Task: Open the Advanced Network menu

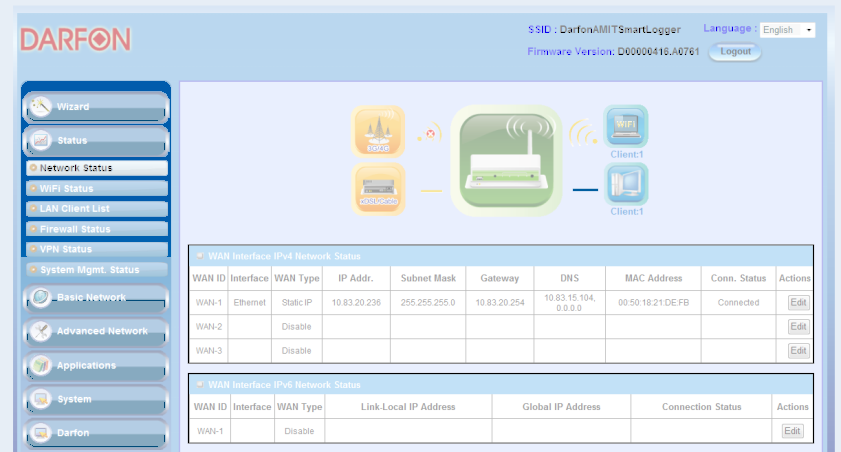Action: click(96, 331)
